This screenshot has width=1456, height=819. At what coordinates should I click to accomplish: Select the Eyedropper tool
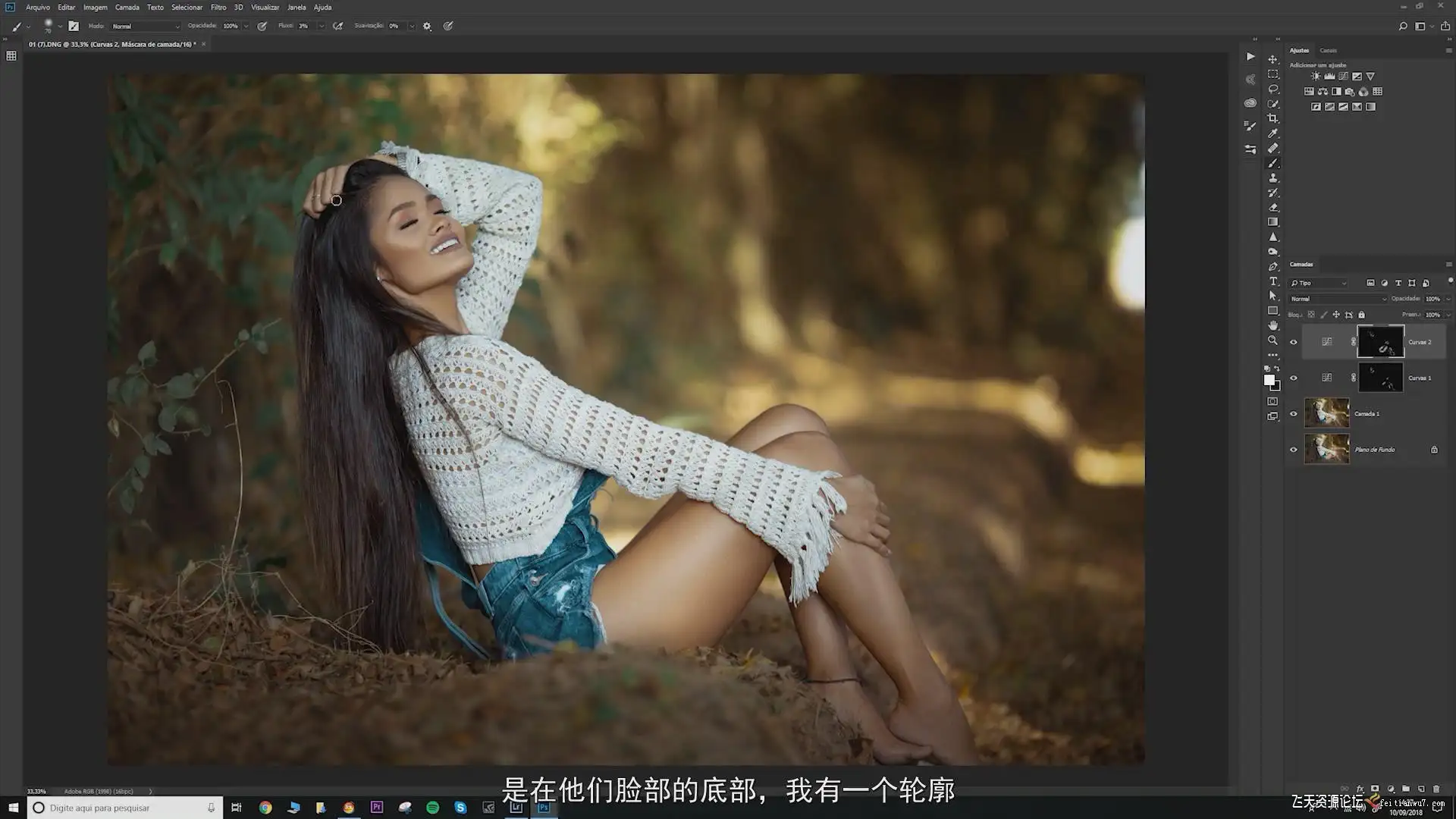coord(1273,133)
